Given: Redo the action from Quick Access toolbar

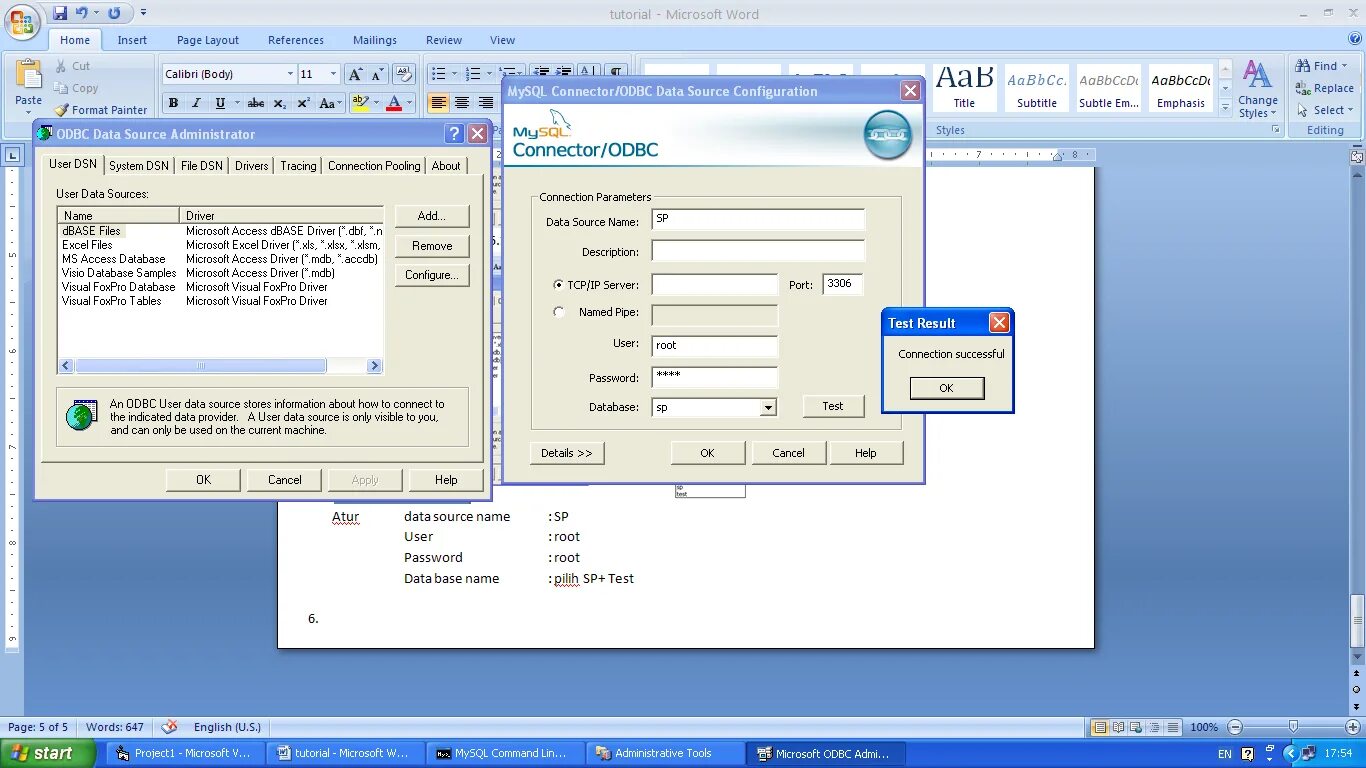Looking at the screenshot, I should coord(114,13).
